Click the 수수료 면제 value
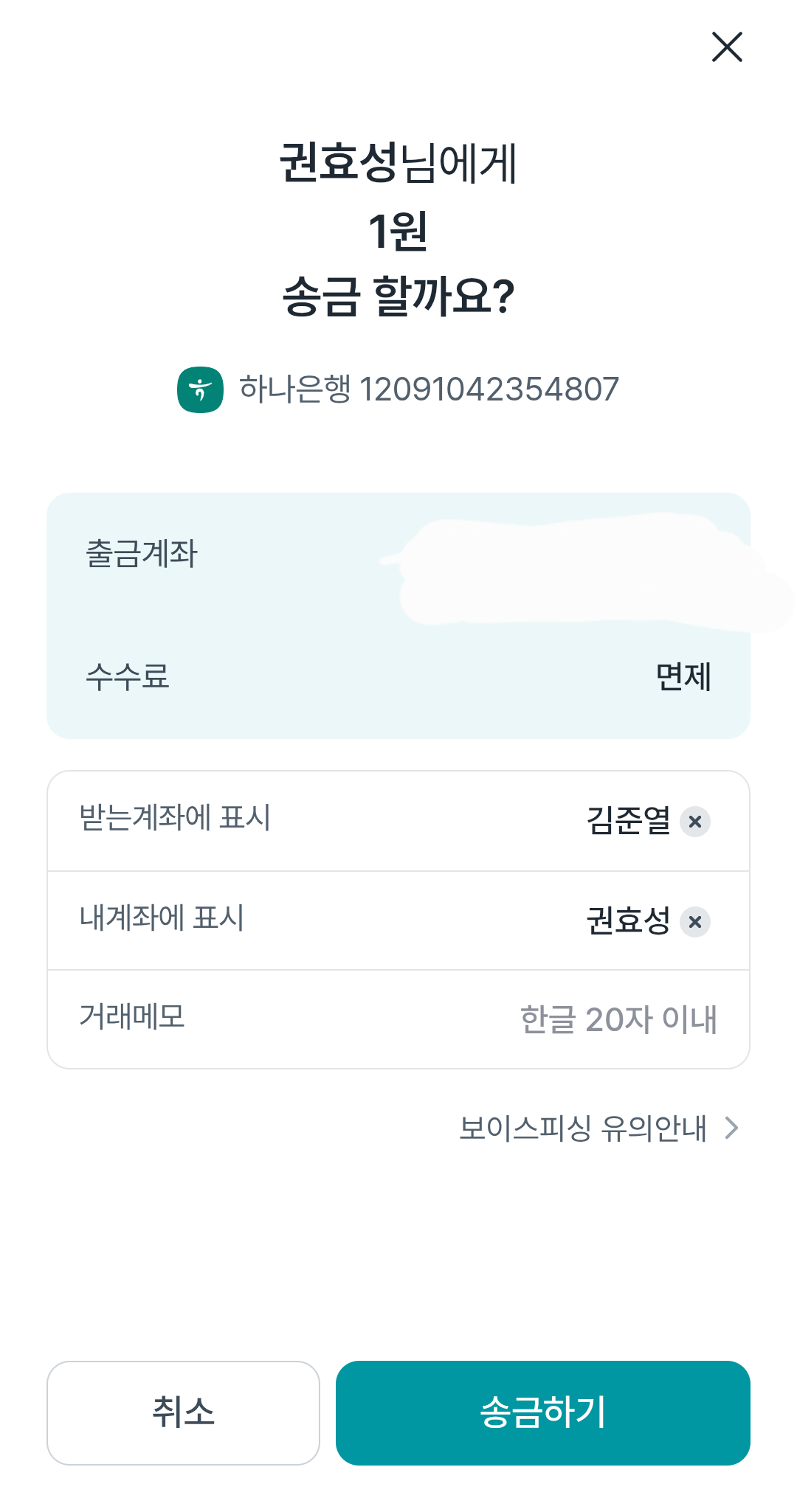This screenshot has width=797, height=1512. (683, 677)
